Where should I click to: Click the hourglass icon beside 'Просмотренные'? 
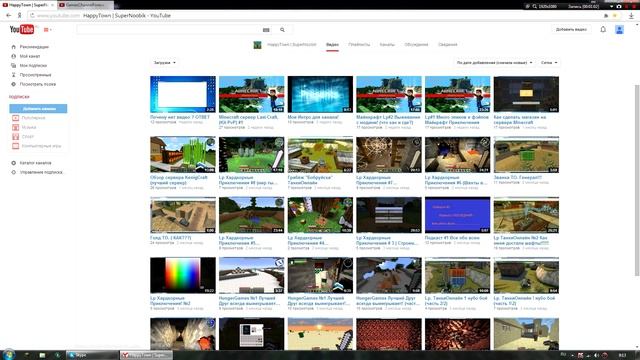[x=13, y=75]
